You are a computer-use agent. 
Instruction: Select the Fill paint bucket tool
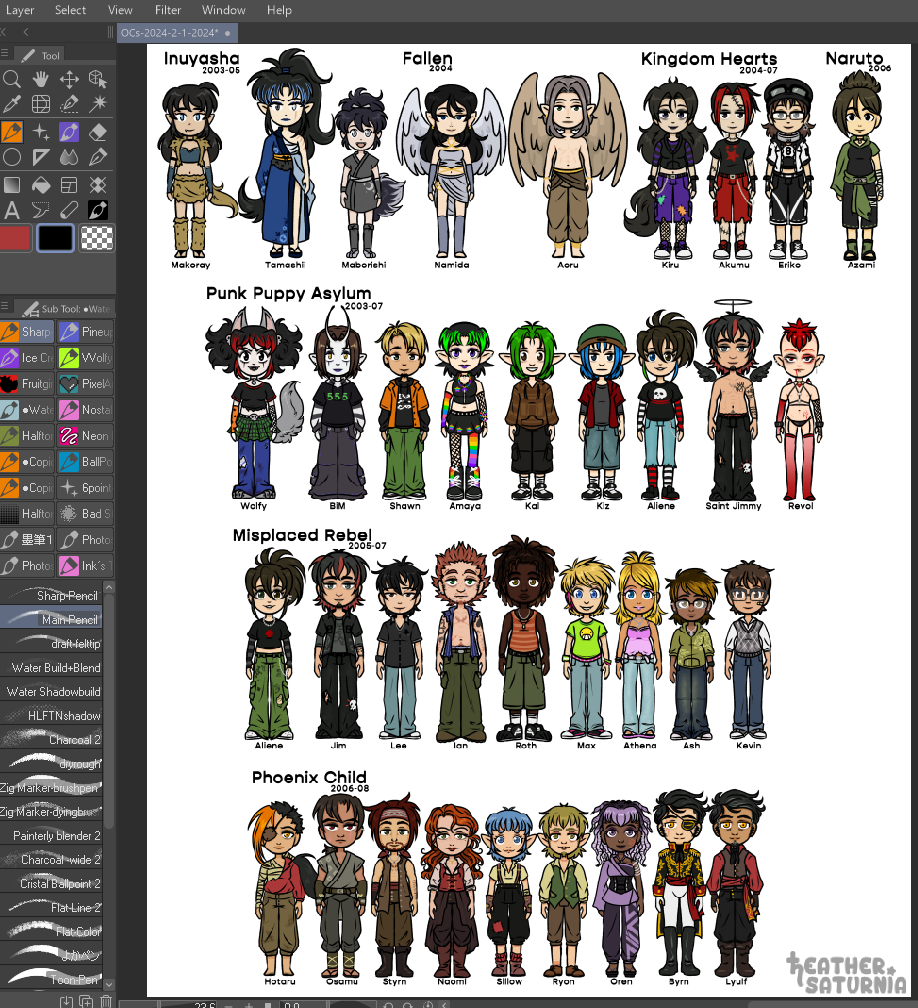(x=40, y=185)
